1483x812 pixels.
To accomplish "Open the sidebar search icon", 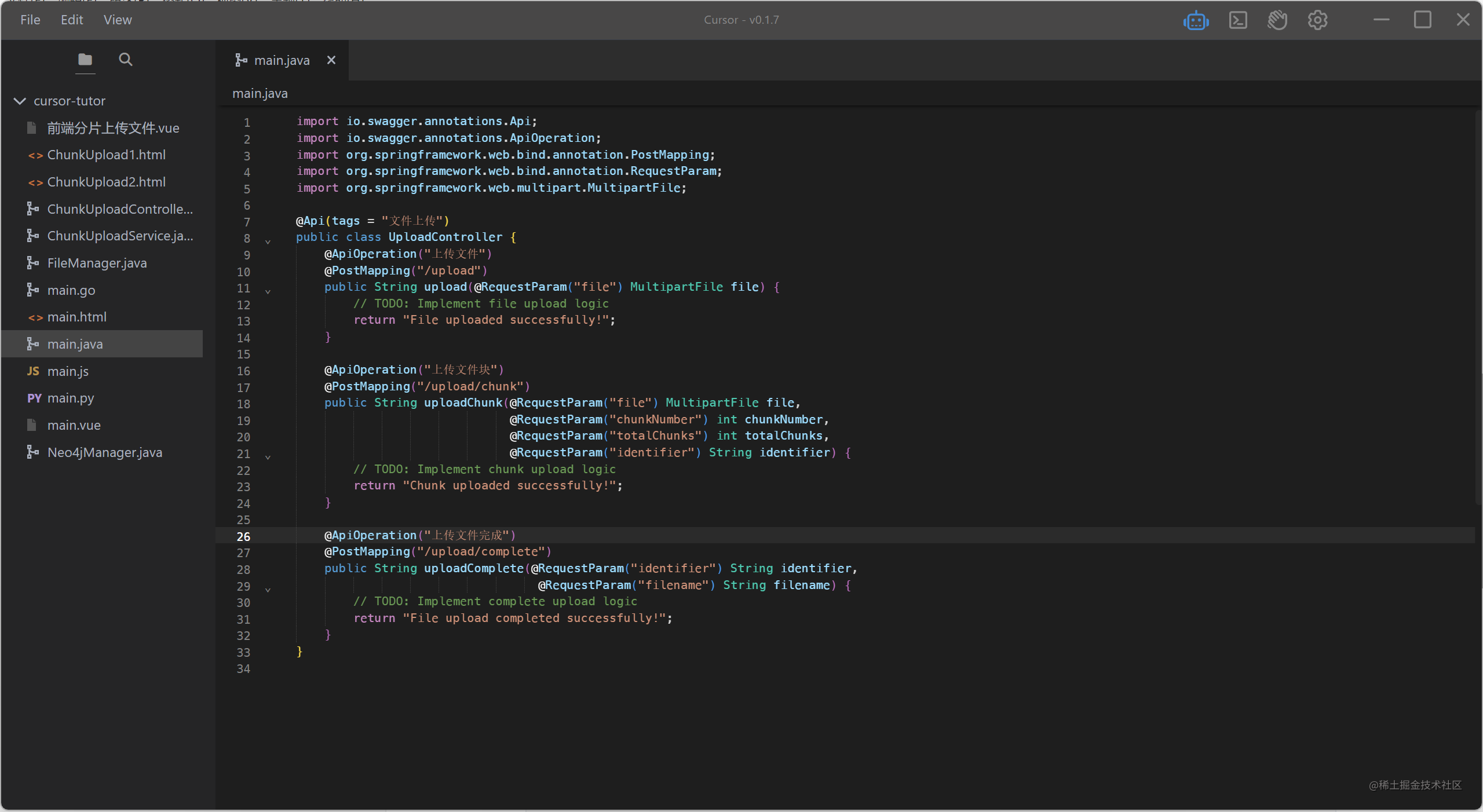I will 125,60.
